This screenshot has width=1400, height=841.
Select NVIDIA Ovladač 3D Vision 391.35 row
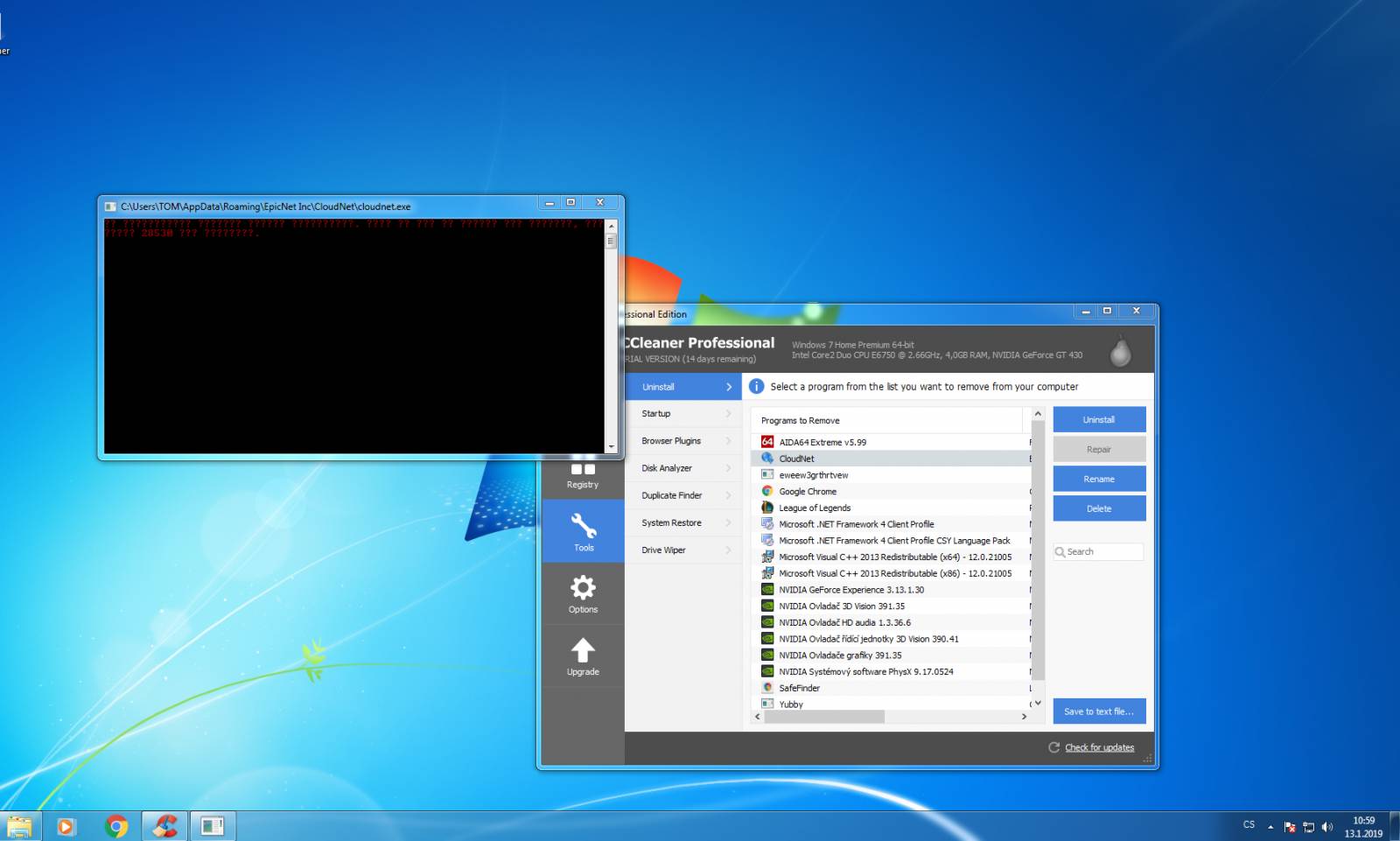point(892,606)
